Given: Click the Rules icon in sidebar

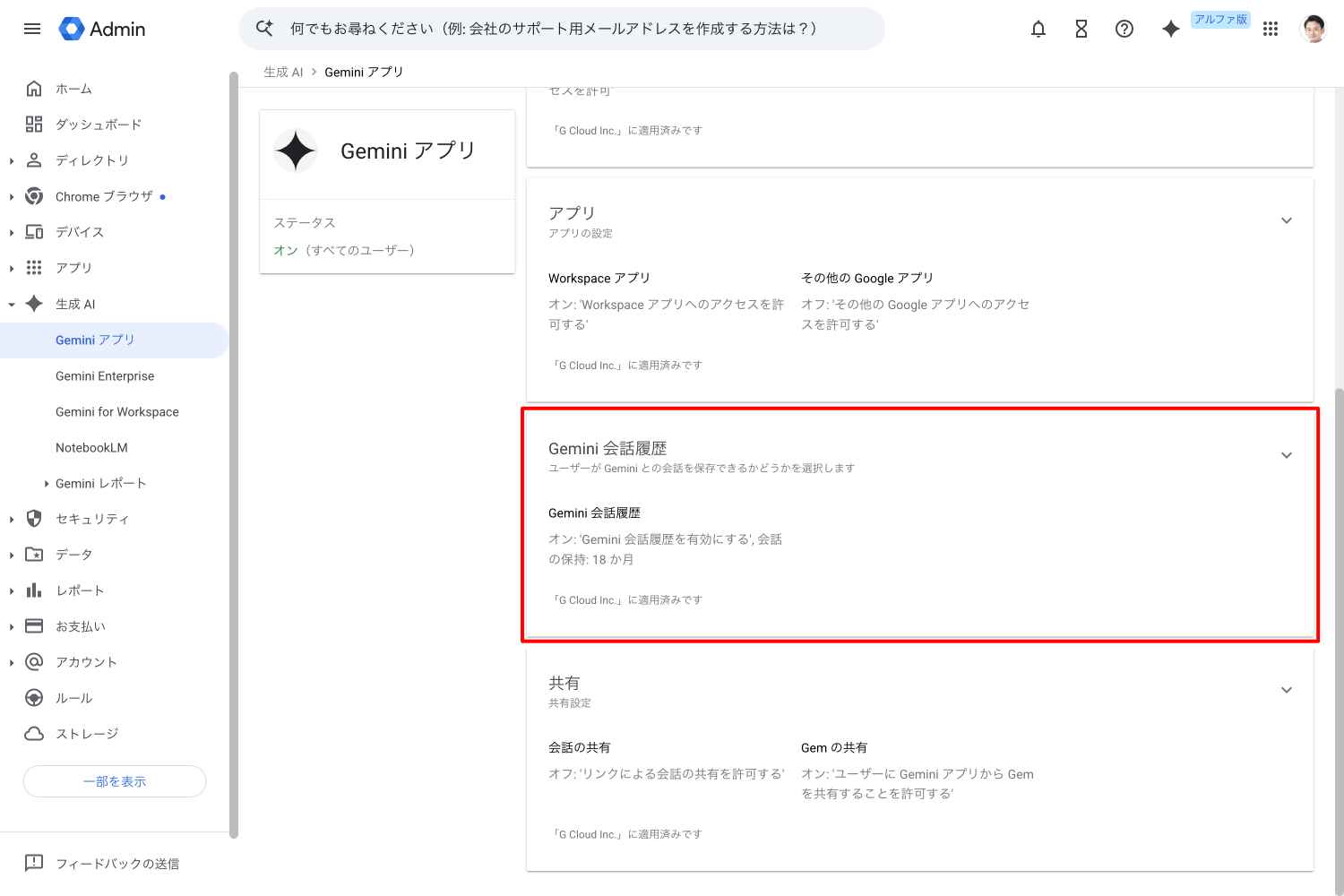Looking at the screenshot, I should click(x=34, y=698).
